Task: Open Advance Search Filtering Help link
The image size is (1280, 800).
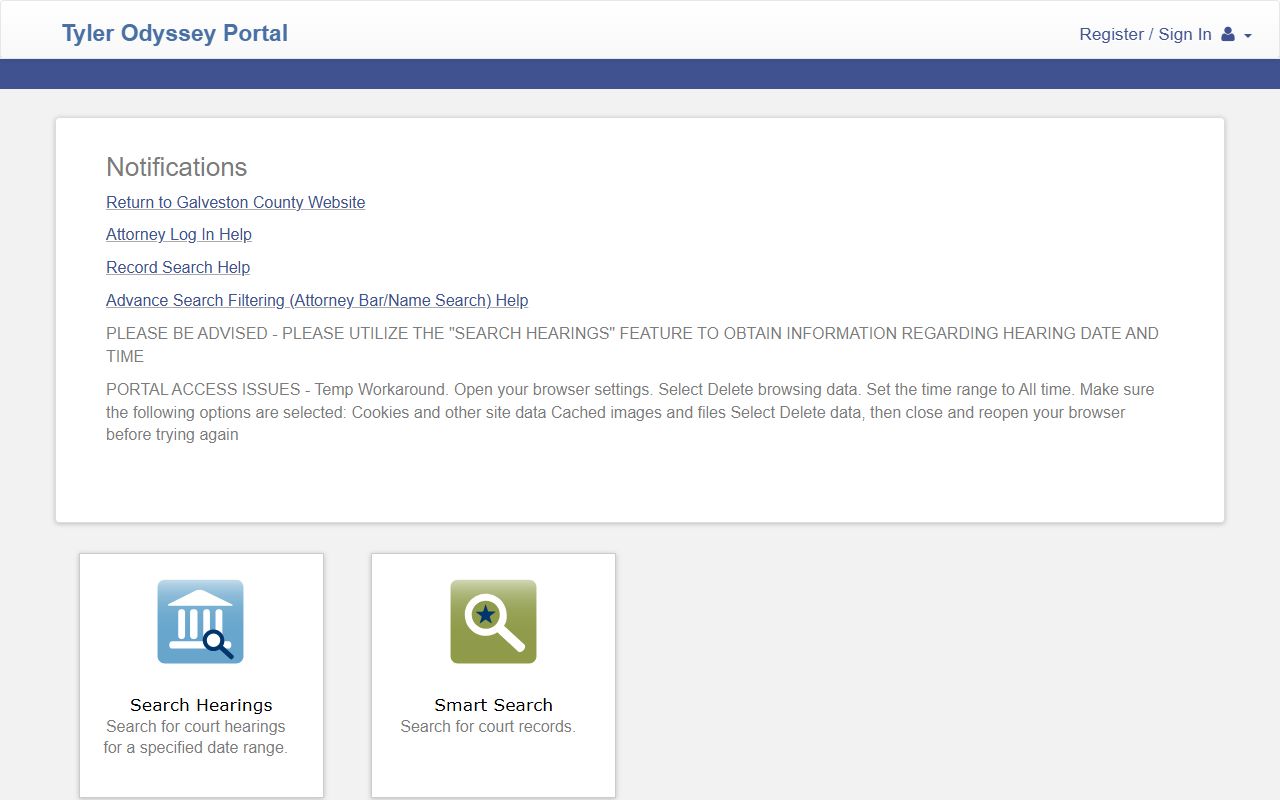Action: (317, 300)
